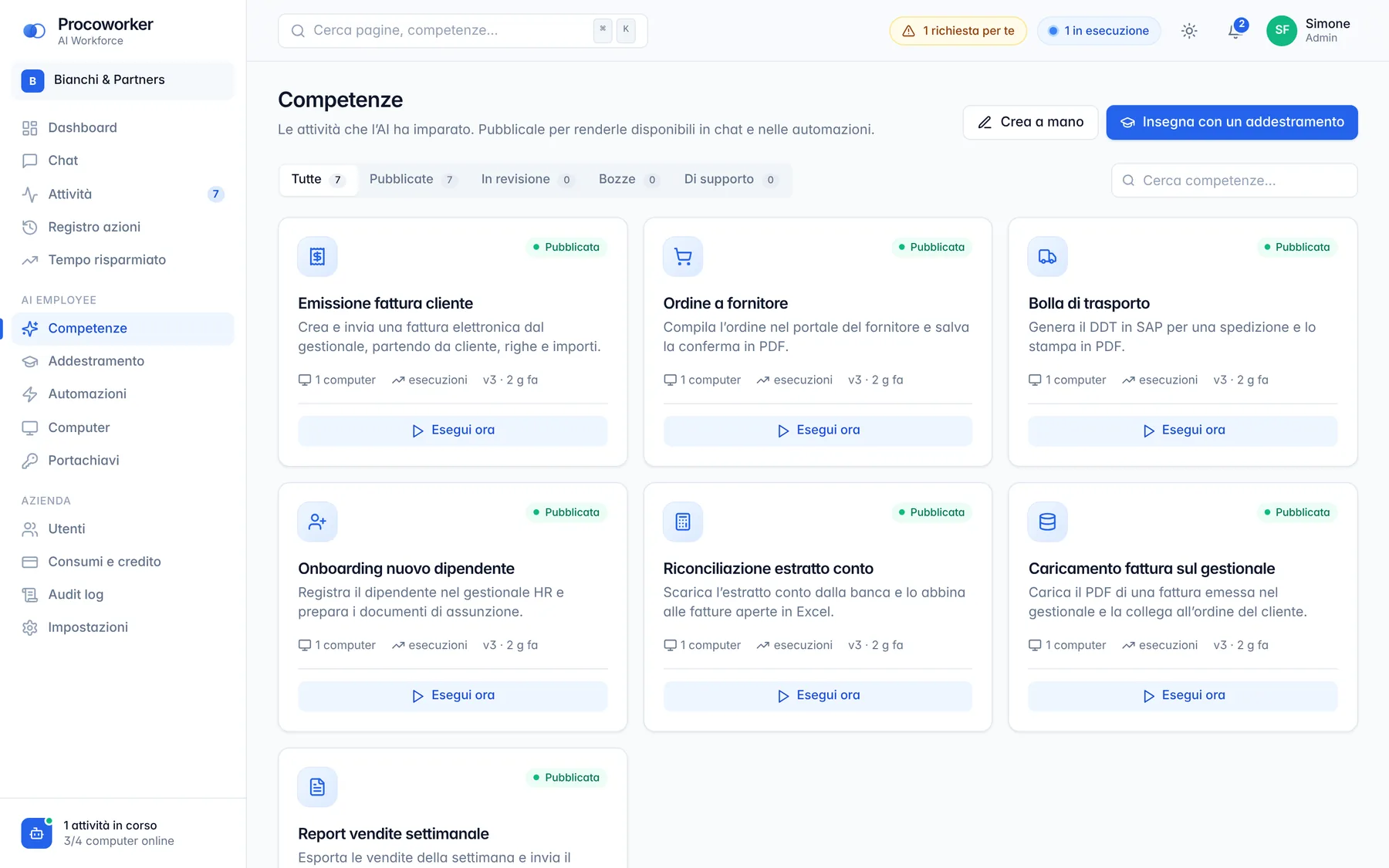Open Computer in the sidebar
The width and height of the screenshot is (1389, 868).
point(123,427)
